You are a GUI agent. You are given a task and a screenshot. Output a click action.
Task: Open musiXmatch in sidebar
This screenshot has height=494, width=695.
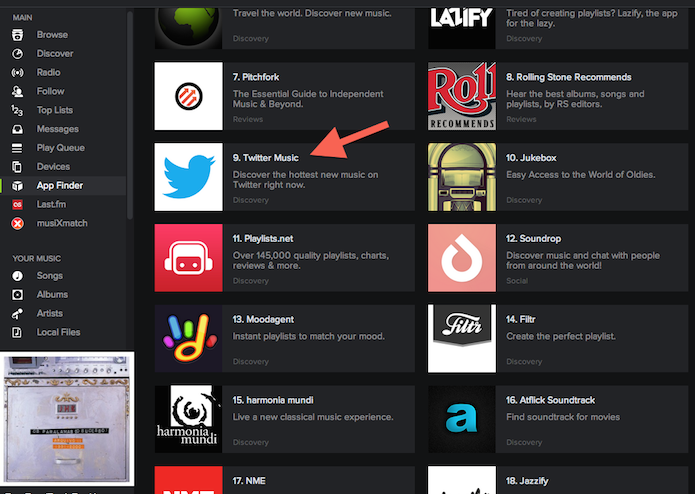click(x=62, y=223)
